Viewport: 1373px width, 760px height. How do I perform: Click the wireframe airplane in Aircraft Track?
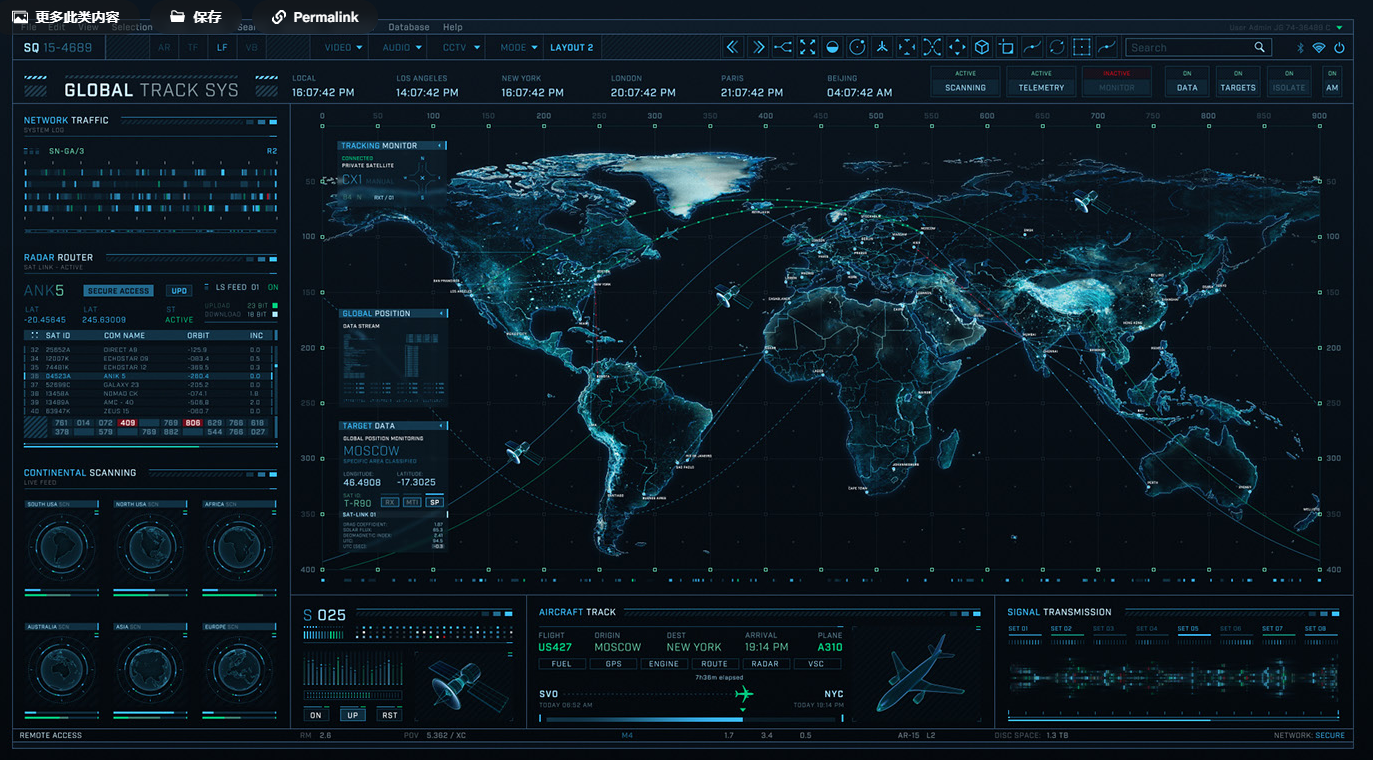920,672
